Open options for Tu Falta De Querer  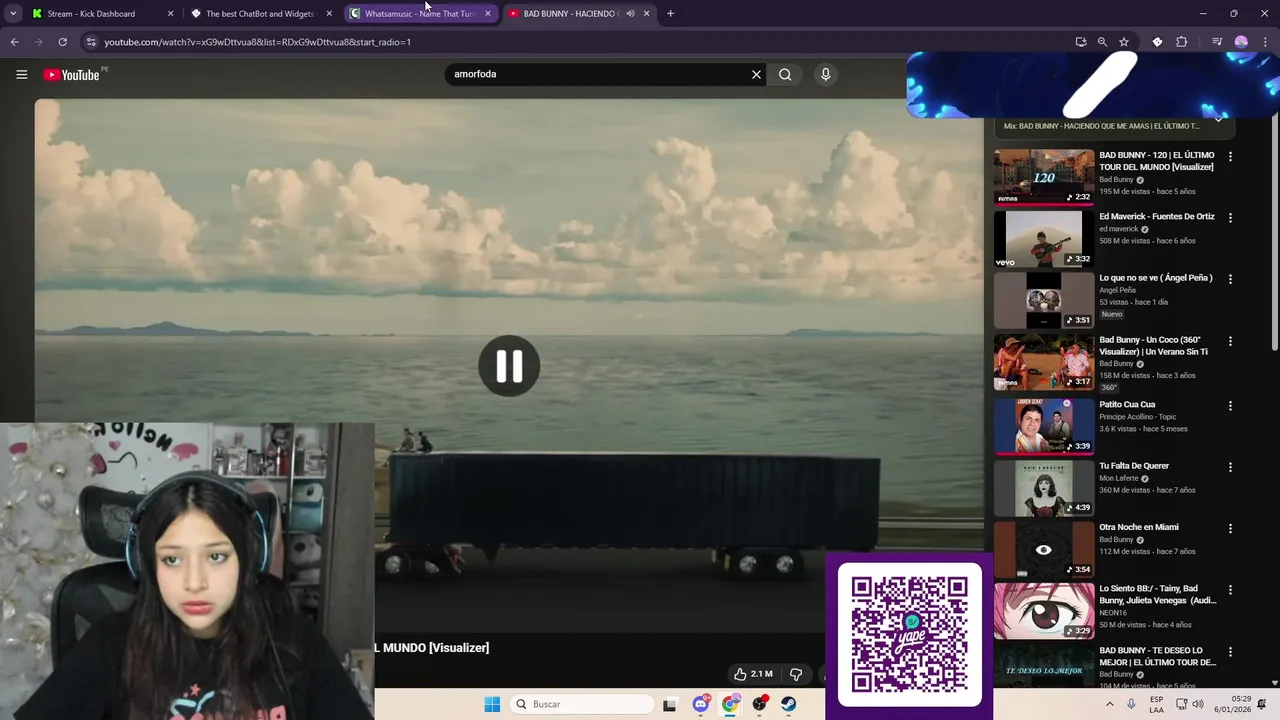(1230, 467)
